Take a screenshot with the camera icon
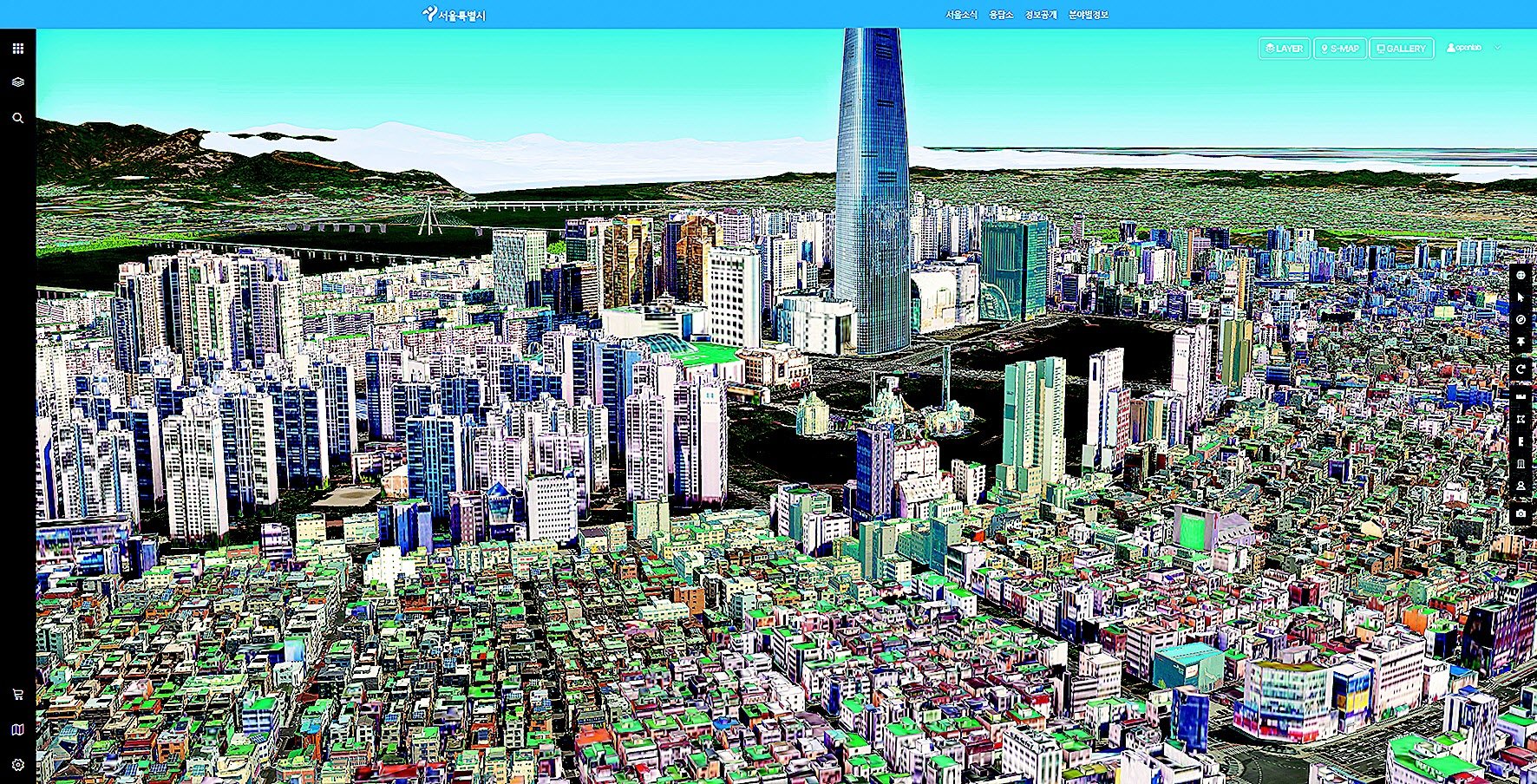1537x784 pixels. 1521,514
